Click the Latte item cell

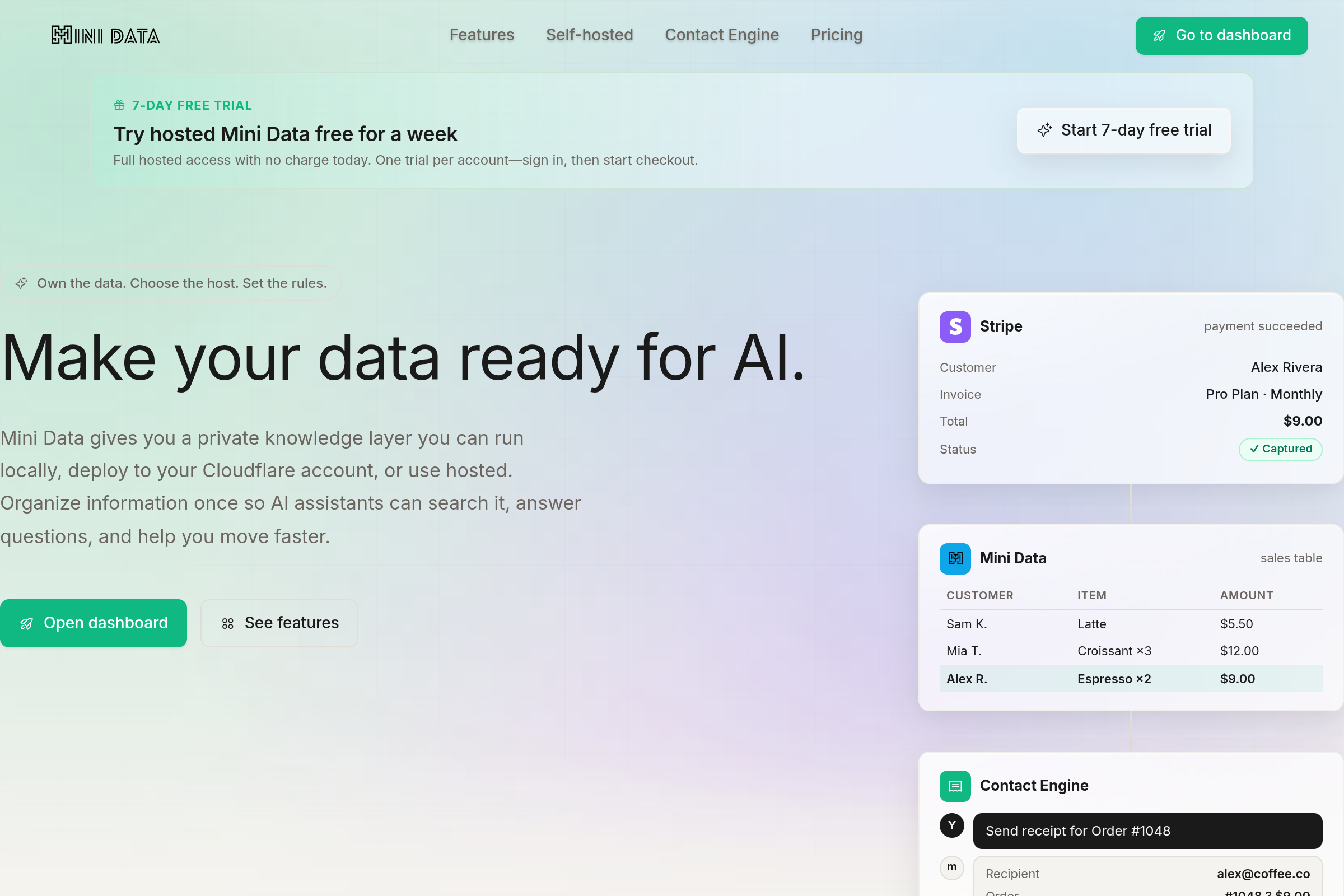[x=1091, y=624]
